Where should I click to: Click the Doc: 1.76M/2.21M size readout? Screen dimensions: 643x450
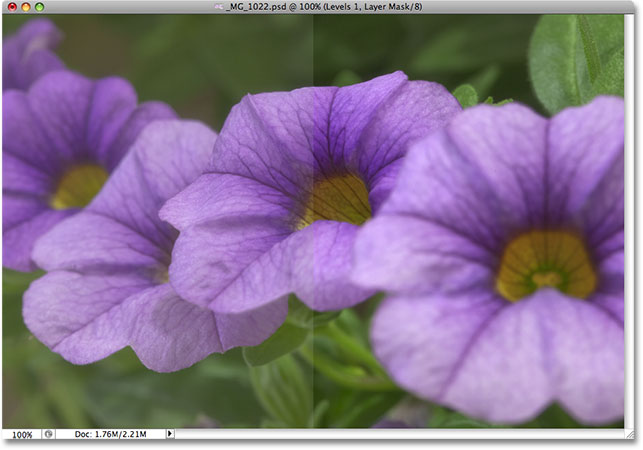click(x=110, y=434)
